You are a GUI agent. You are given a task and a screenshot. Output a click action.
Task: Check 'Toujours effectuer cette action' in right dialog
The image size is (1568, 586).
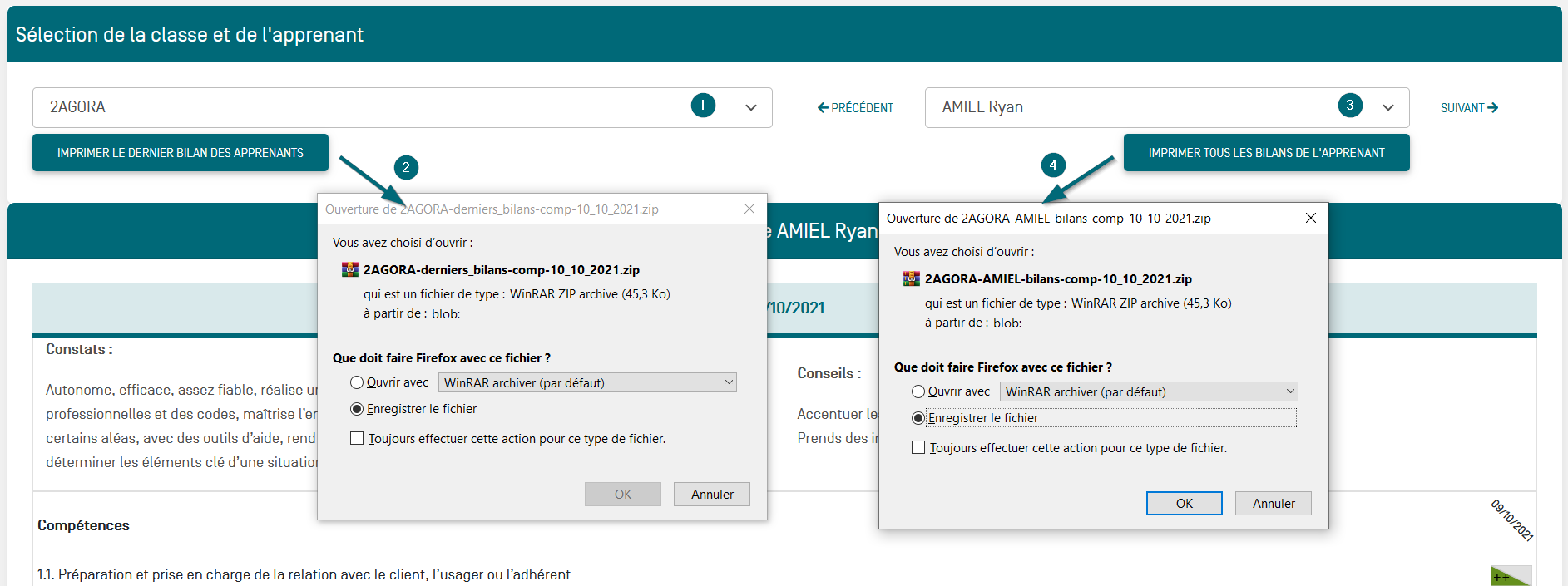click(x=918, y=447)
